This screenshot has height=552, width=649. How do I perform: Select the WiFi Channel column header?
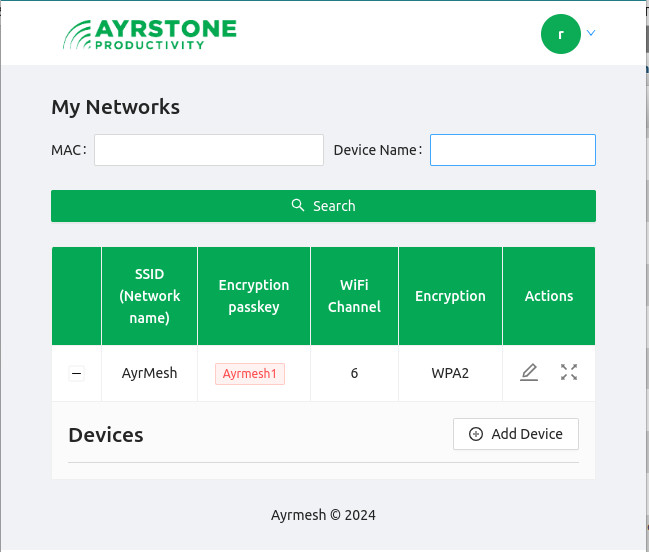pos(354,296)
